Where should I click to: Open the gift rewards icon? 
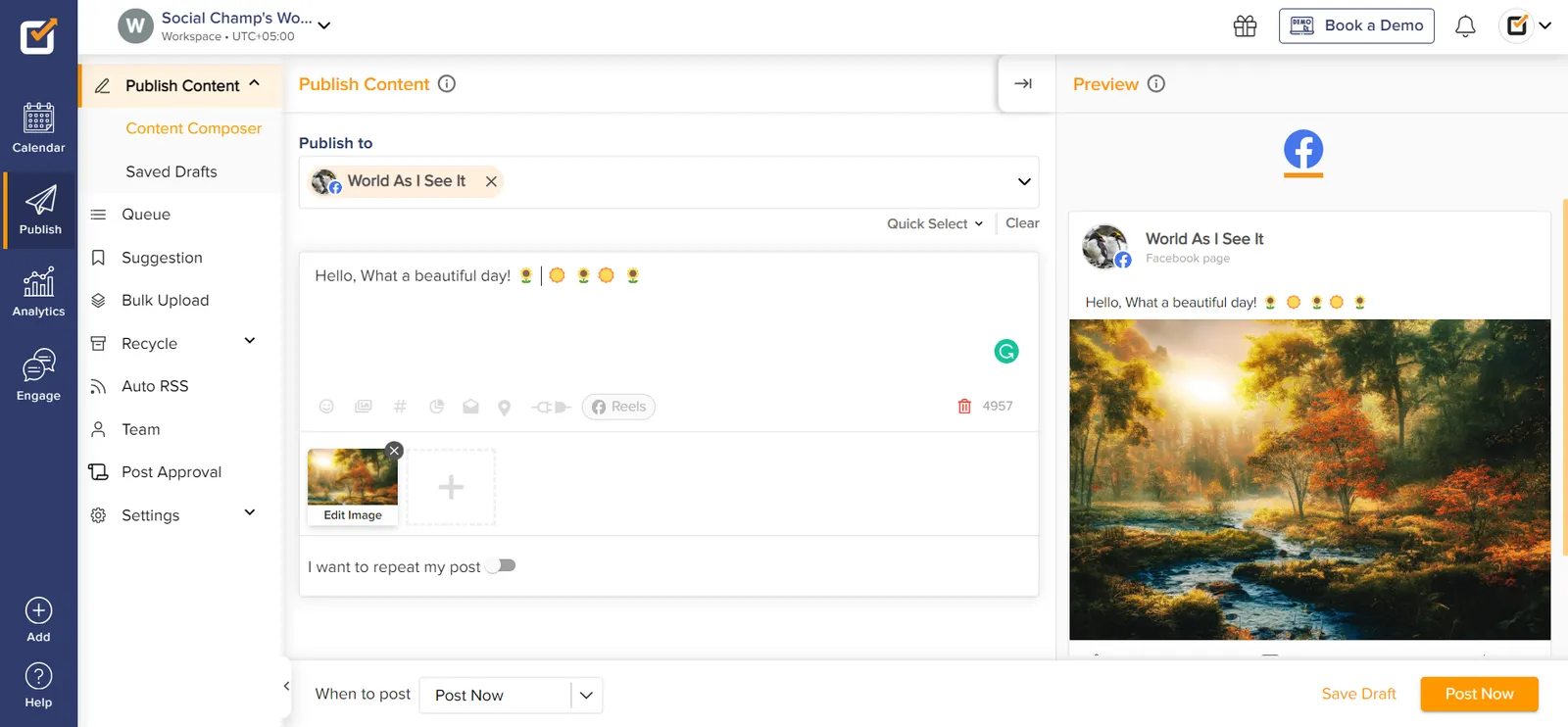(x=1245, y=26)
